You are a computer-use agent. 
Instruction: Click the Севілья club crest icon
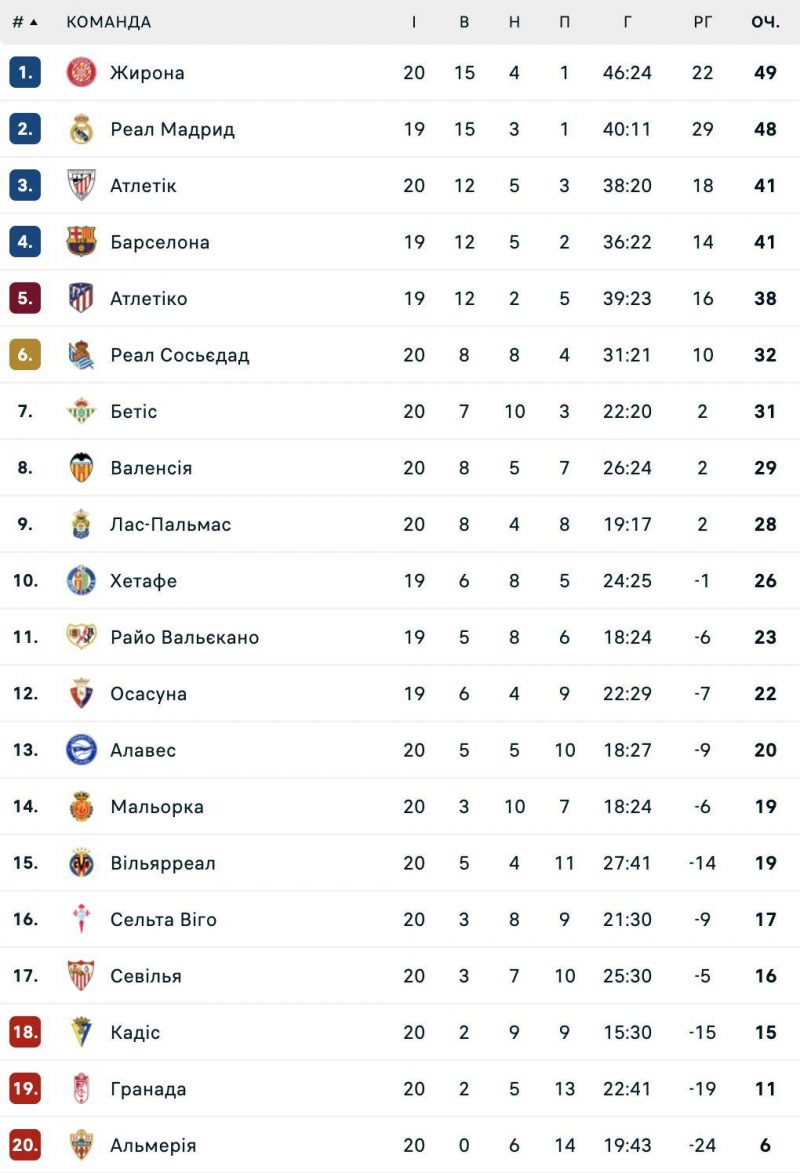click(81, 976)
